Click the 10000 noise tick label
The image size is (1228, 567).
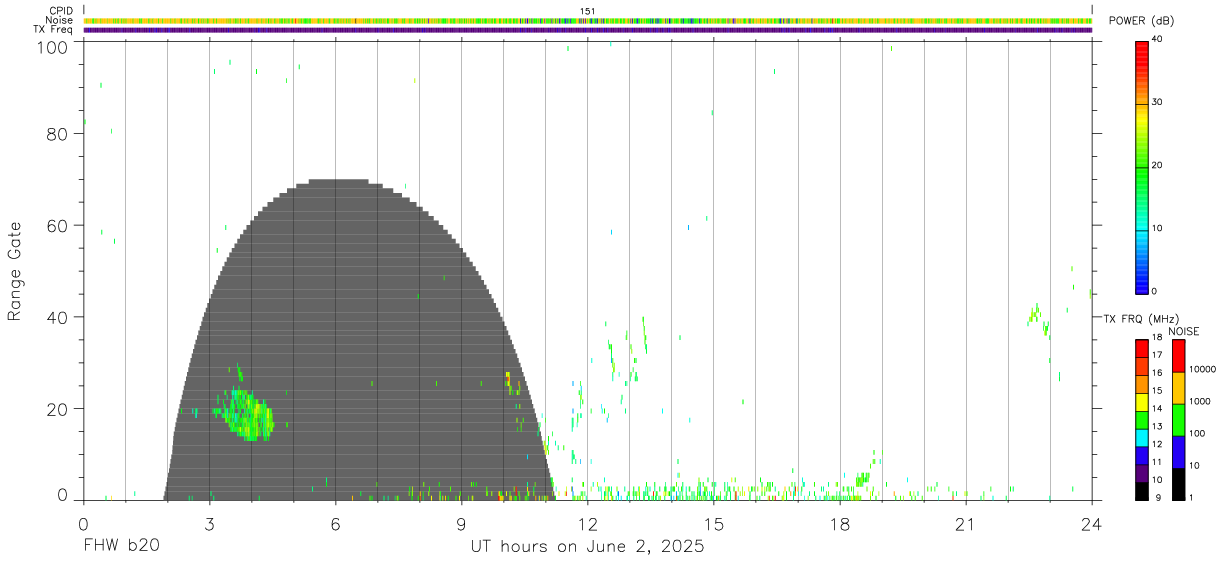(1203, 369)
